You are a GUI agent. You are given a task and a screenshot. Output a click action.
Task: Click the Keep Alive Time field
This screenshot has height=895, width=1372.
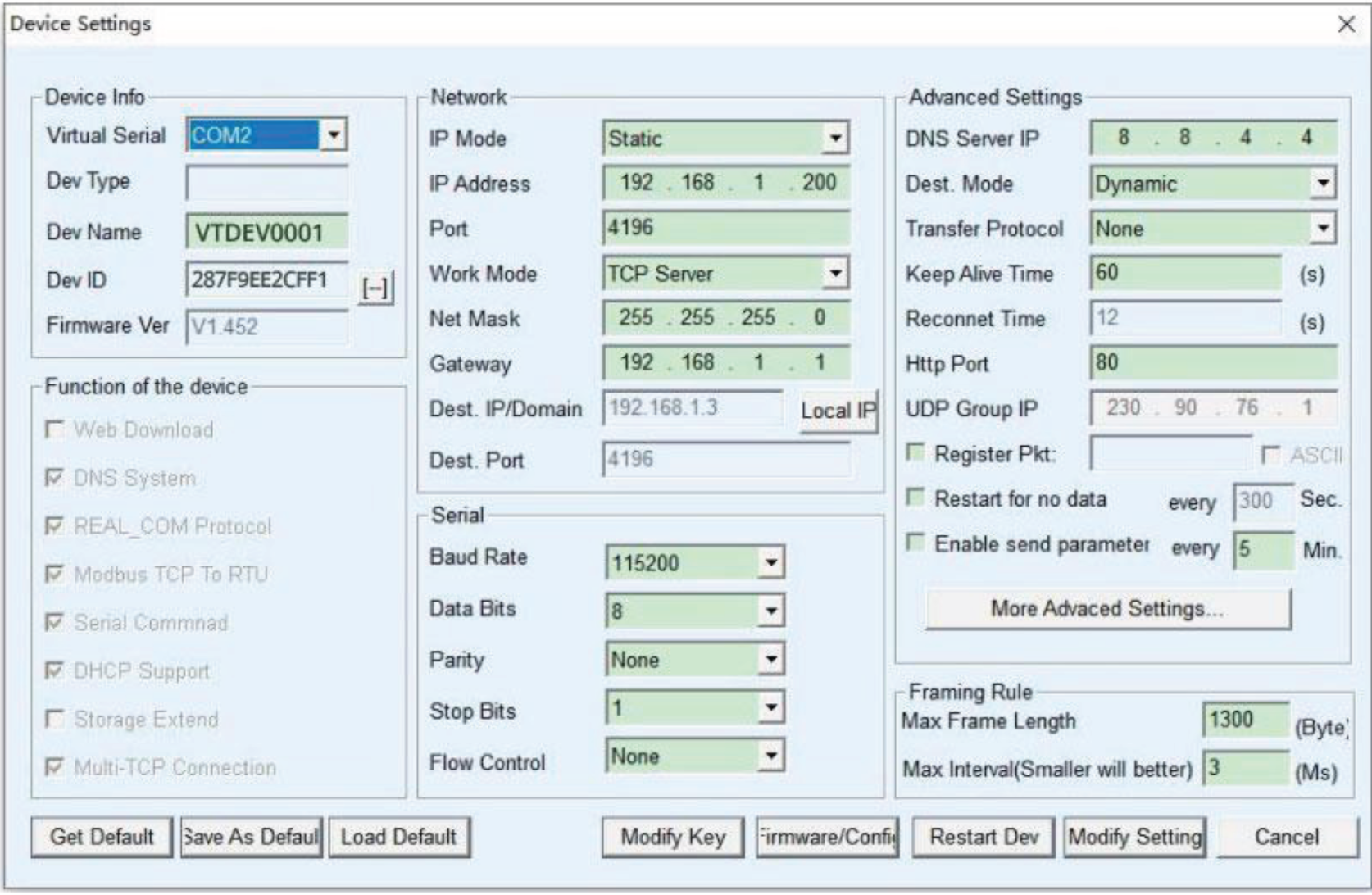click(1186, 272)
